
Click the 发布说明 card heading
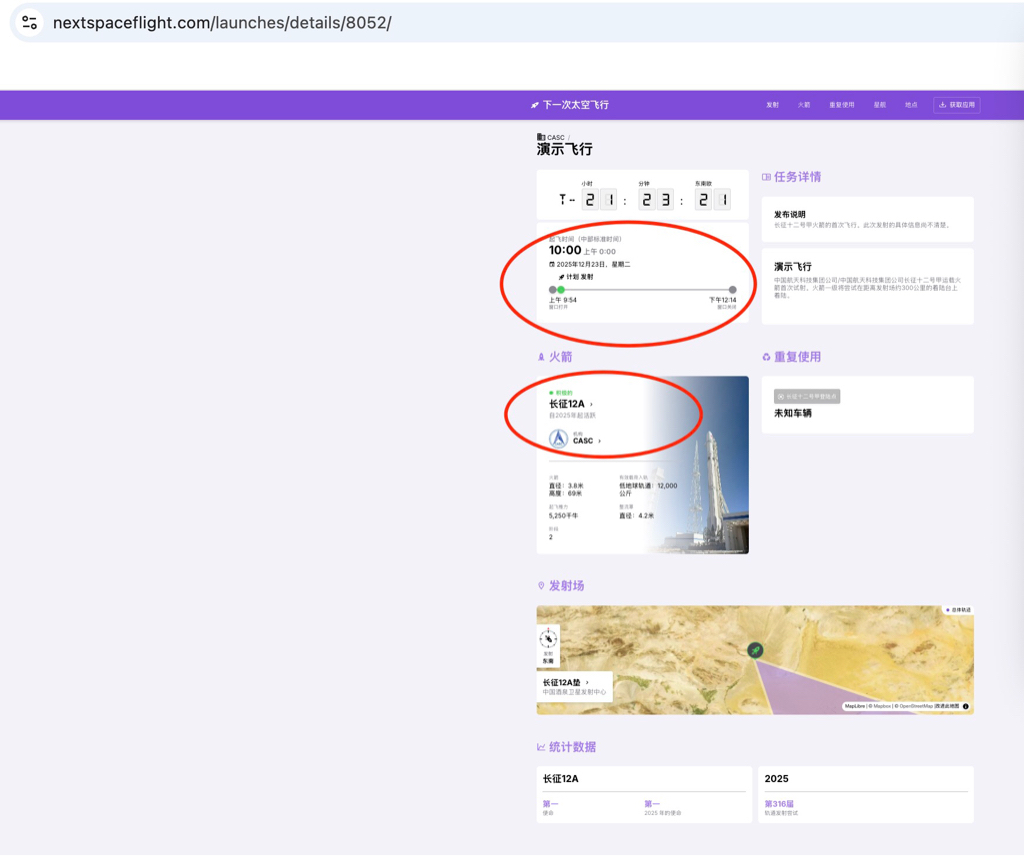point(790,214)
